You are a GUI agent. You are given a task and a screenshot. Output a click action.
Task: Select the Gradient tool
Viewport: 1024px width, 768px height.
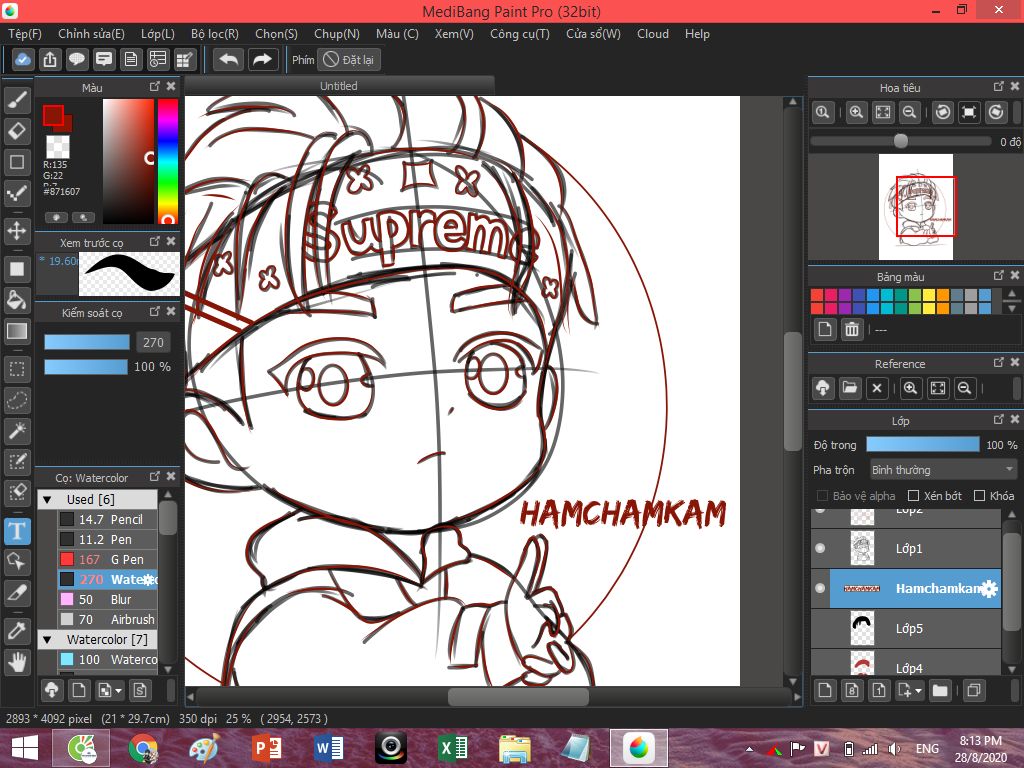pyautogui.click(x=17, y=331)
